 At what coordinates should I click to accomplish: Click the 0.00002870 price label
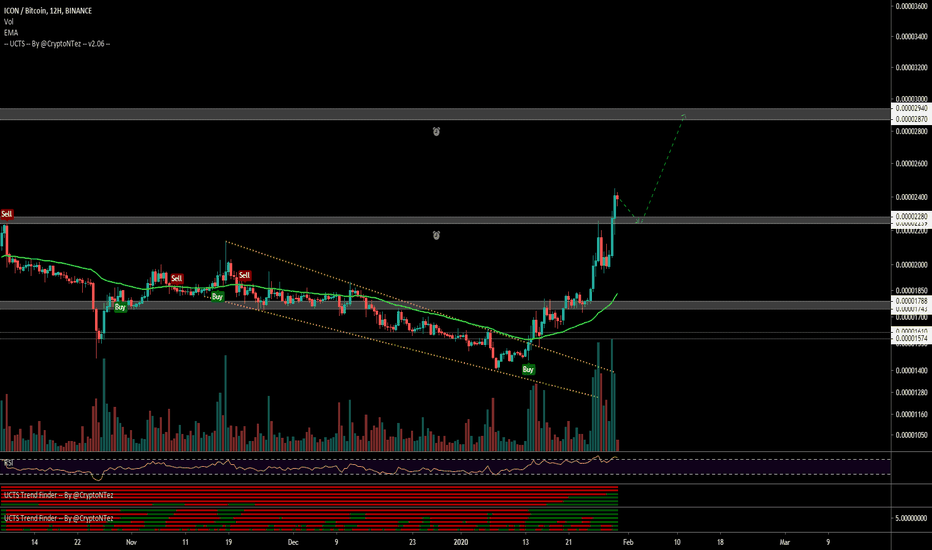[911, 120]
